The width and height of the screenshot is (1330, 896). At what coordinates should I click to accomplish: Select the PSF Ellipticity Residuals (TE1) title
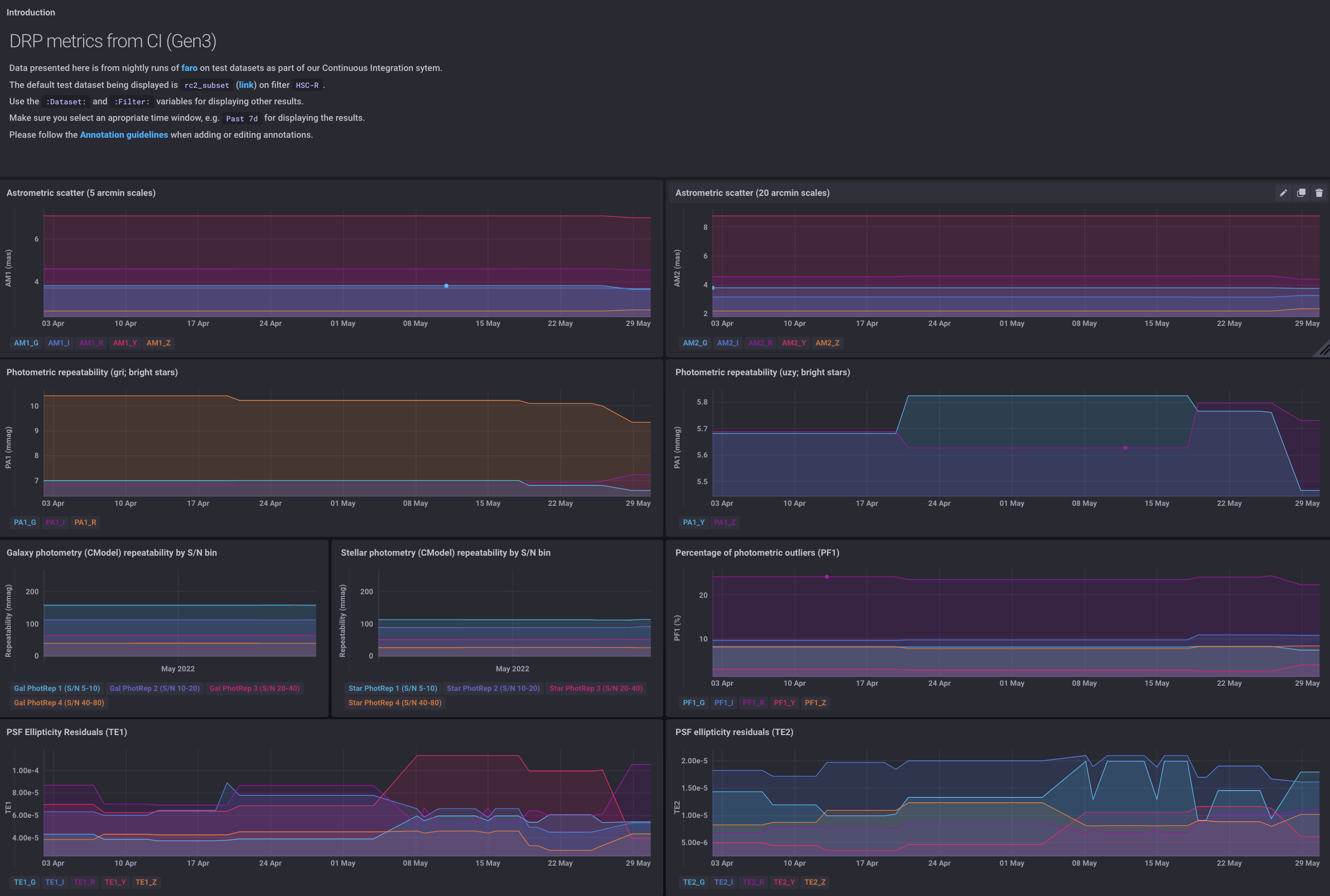tap(67, 732)
